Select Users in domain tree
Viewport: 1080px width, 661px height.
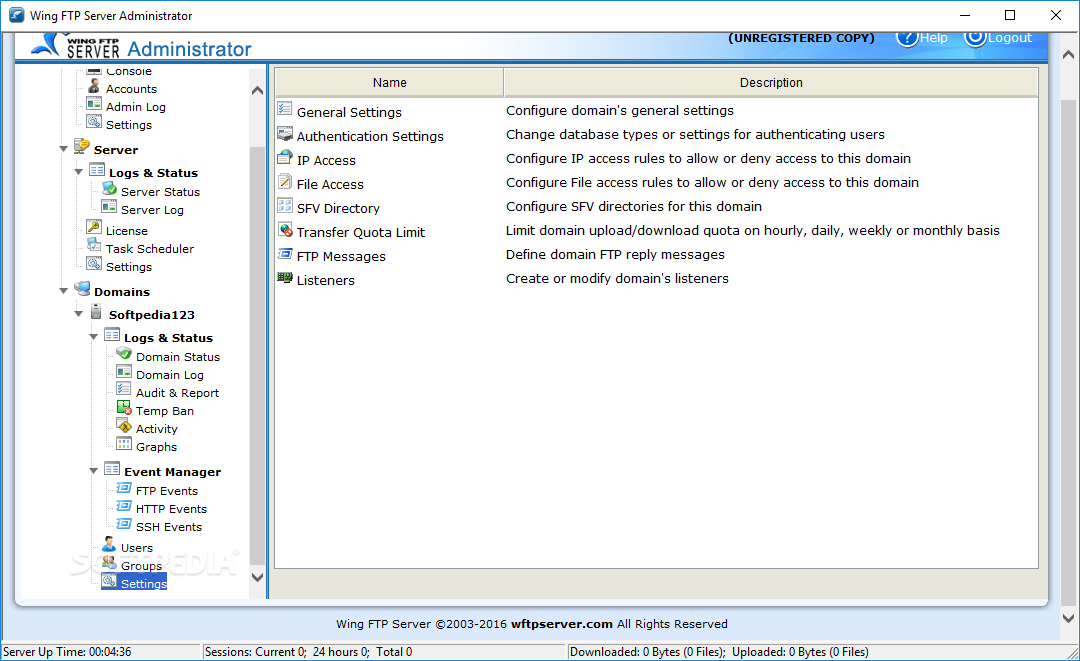point(136,547)
